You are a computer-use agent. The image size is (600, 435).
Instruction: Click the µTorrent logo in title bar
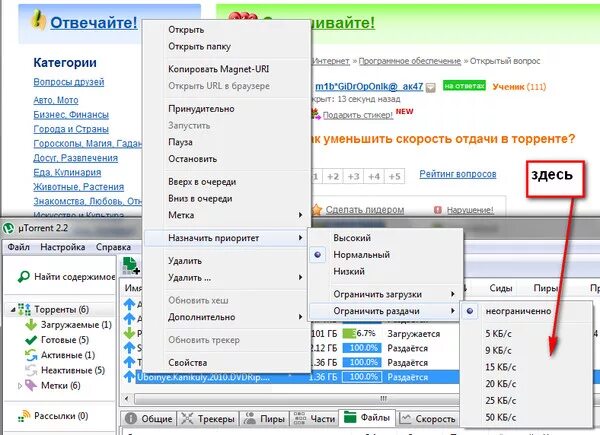tap(8, 228)
